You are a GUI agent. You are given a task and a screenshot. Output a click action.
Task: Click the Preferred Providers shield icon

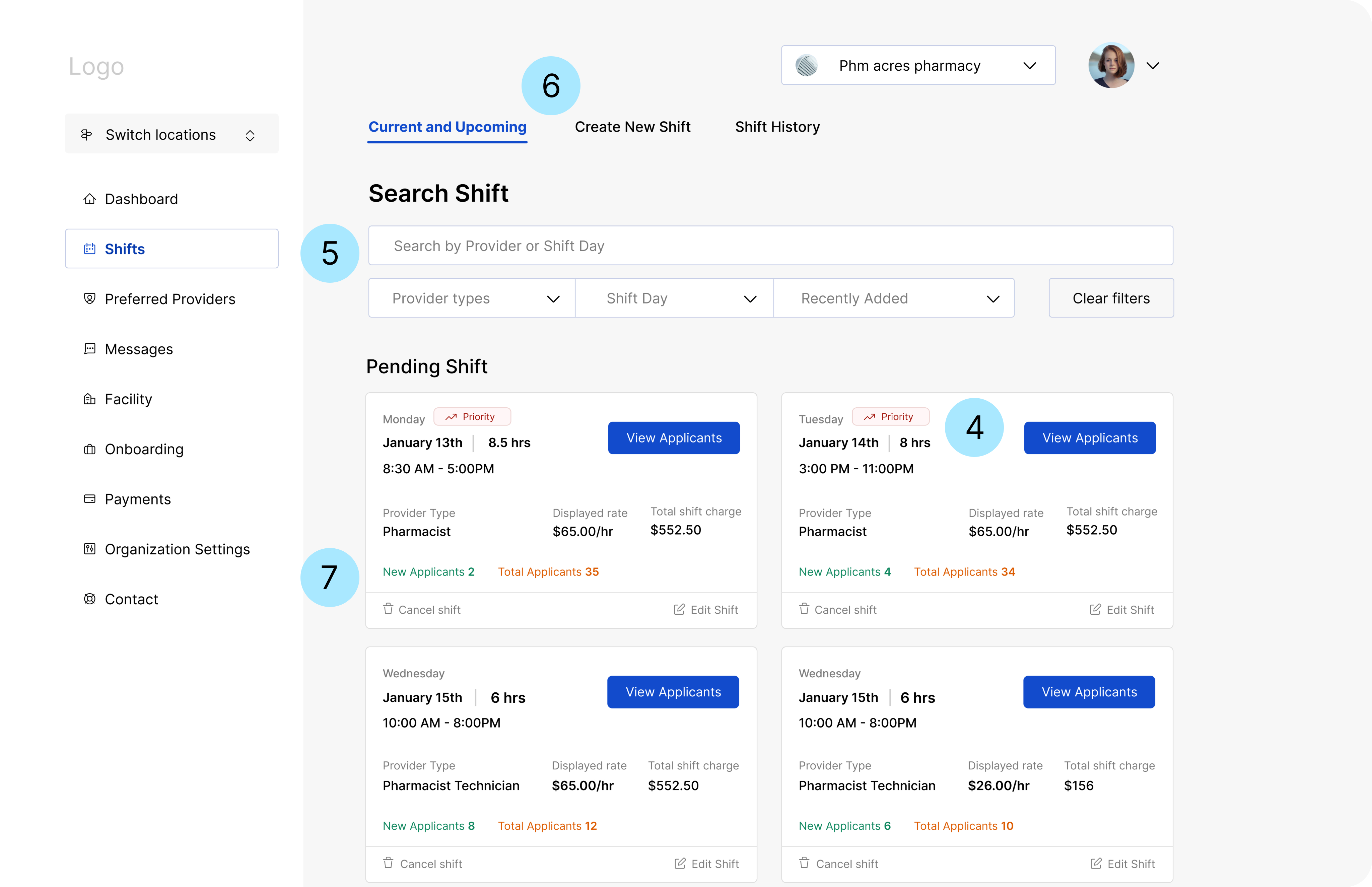[89, 298]
